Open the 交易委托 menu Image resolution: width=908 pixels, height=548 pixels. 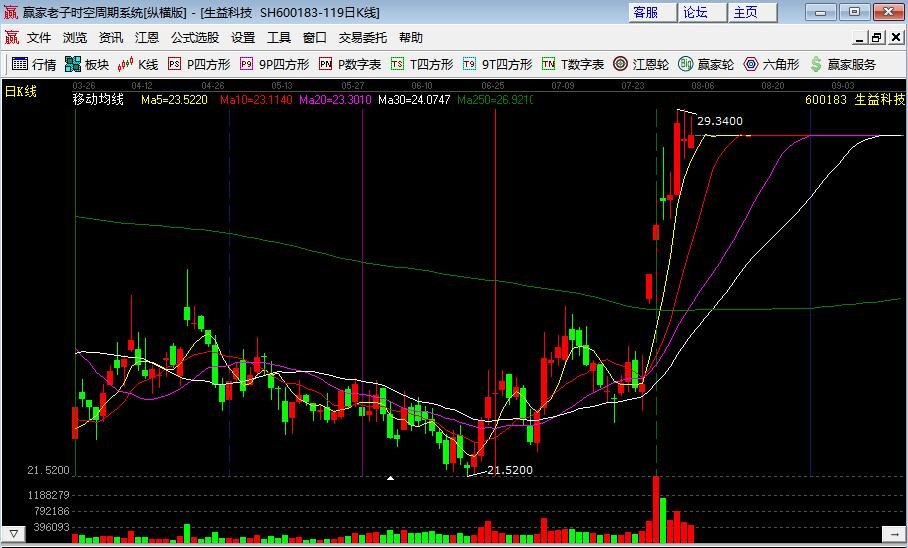363,38
